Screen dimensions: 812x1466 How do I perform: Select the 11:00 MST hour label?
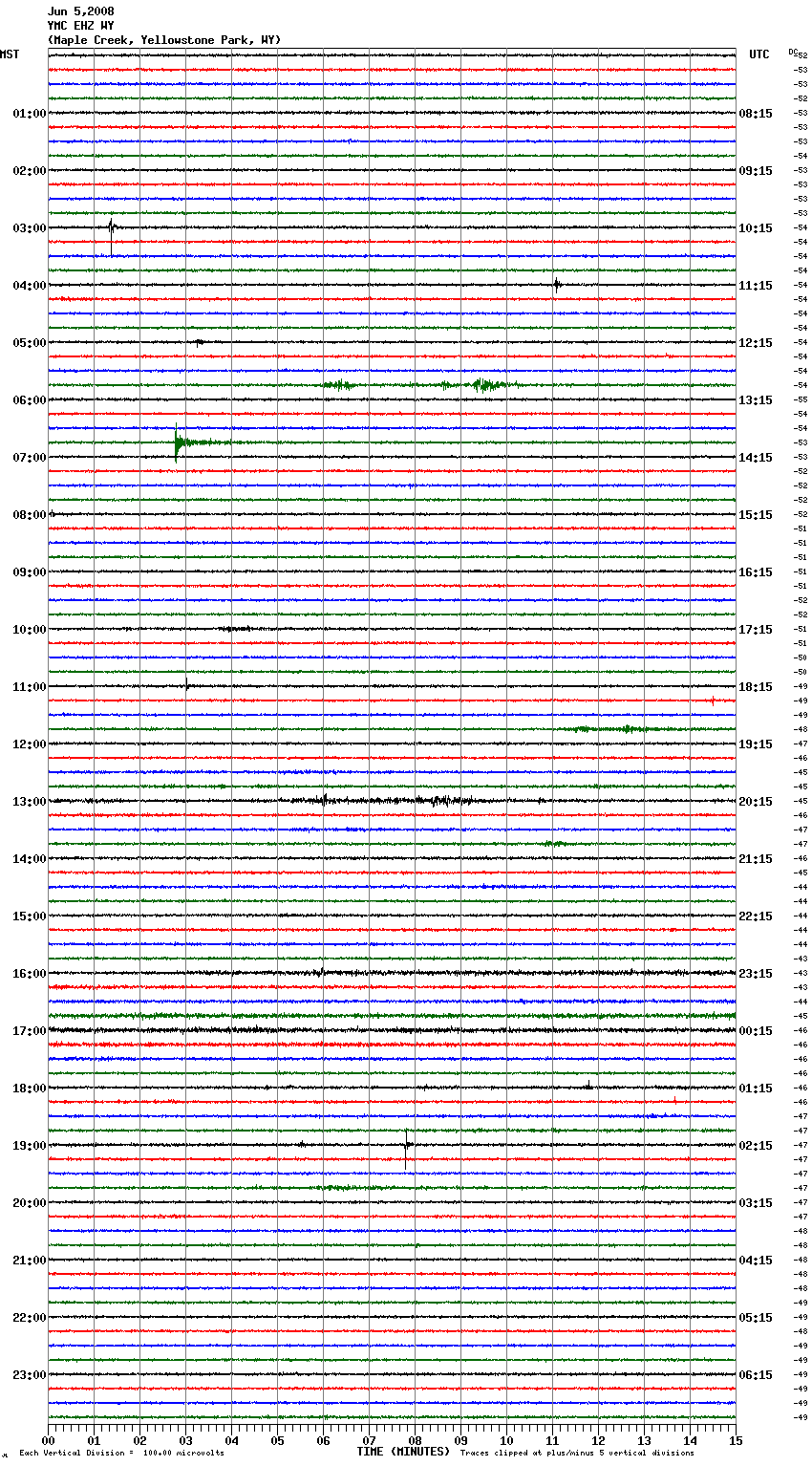(30, 687)
